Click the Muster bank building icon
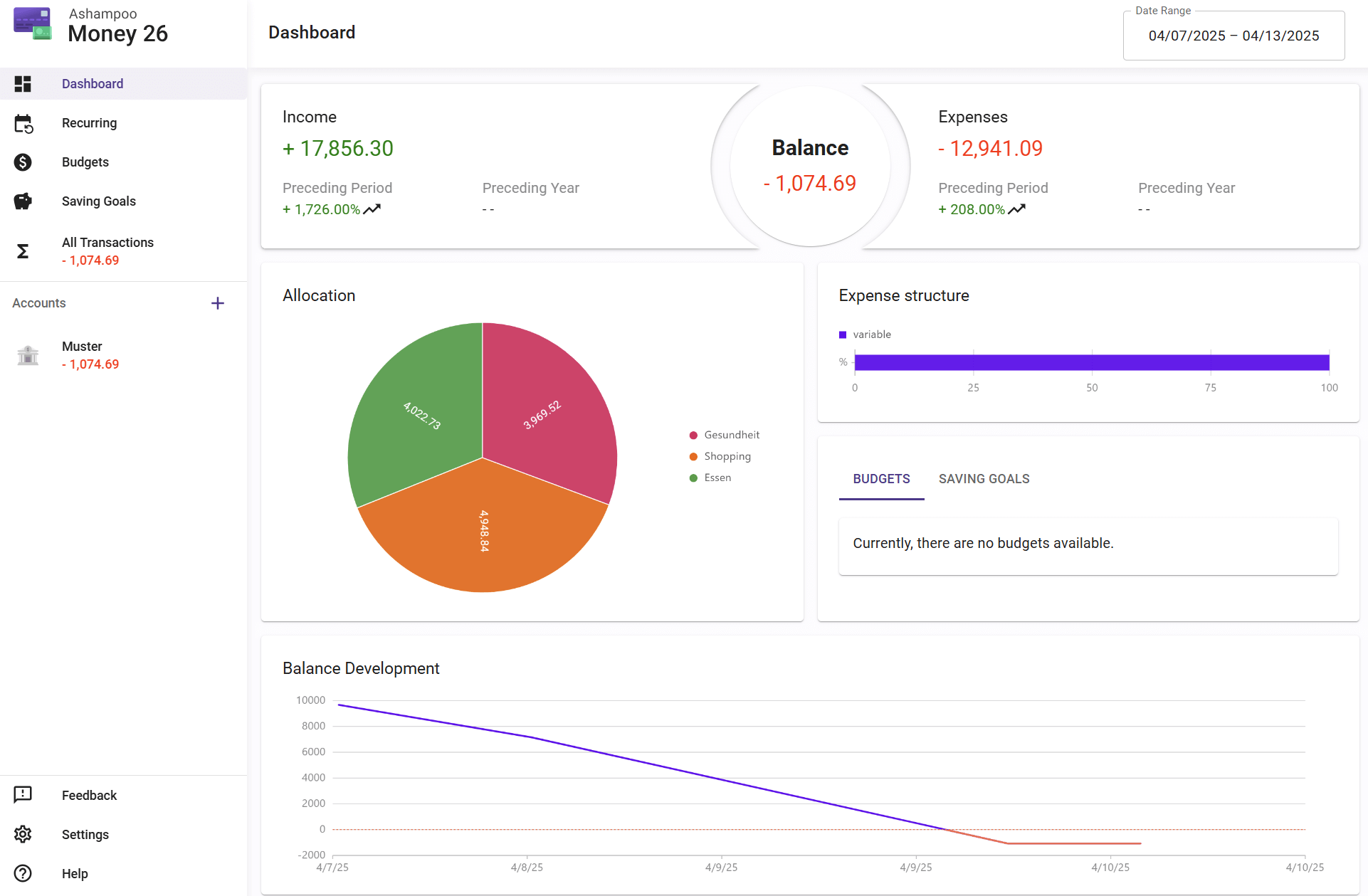 pyautogui.click(x=28, y=355)
